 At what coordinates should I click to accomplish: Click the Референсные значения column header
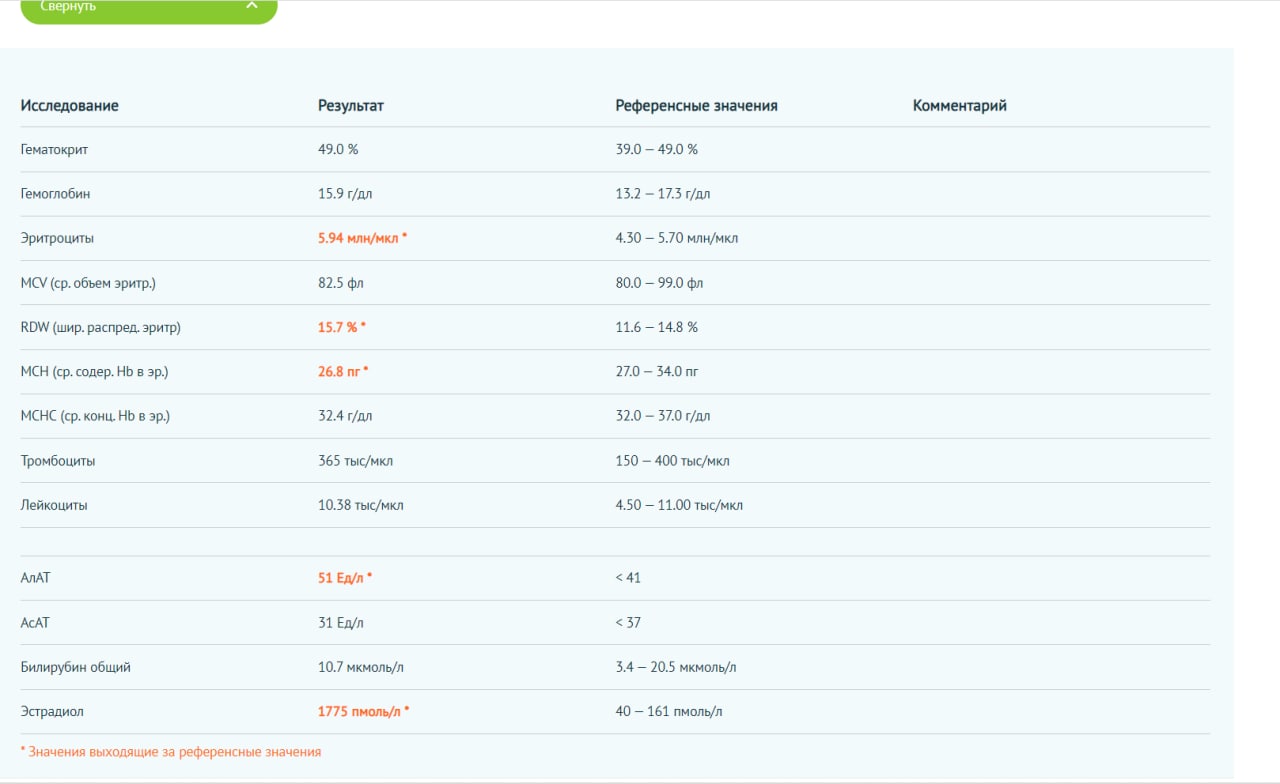pos(696,105)
